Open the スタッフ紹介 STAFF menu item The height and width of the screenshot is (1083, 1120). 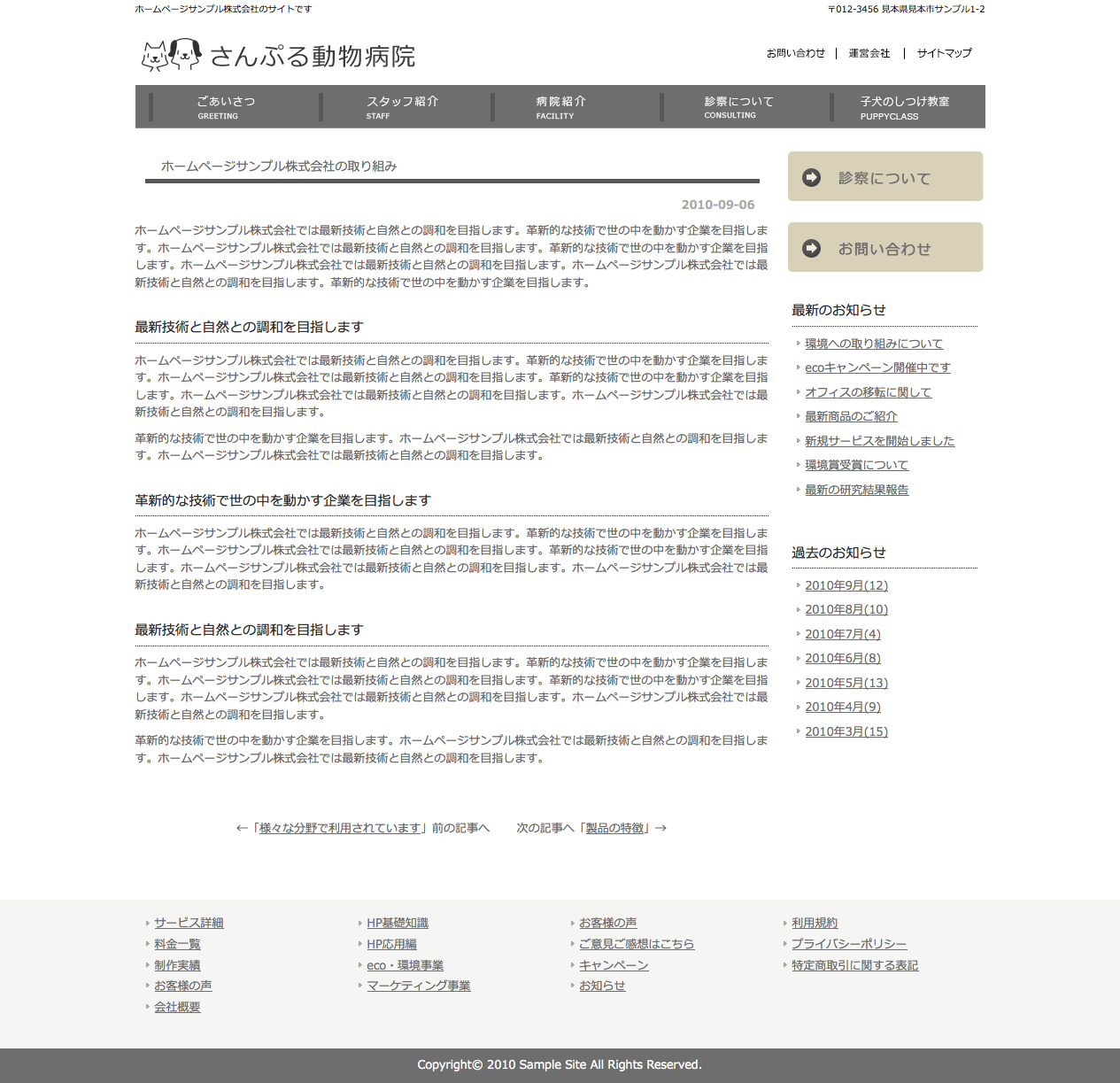(402, 107)
